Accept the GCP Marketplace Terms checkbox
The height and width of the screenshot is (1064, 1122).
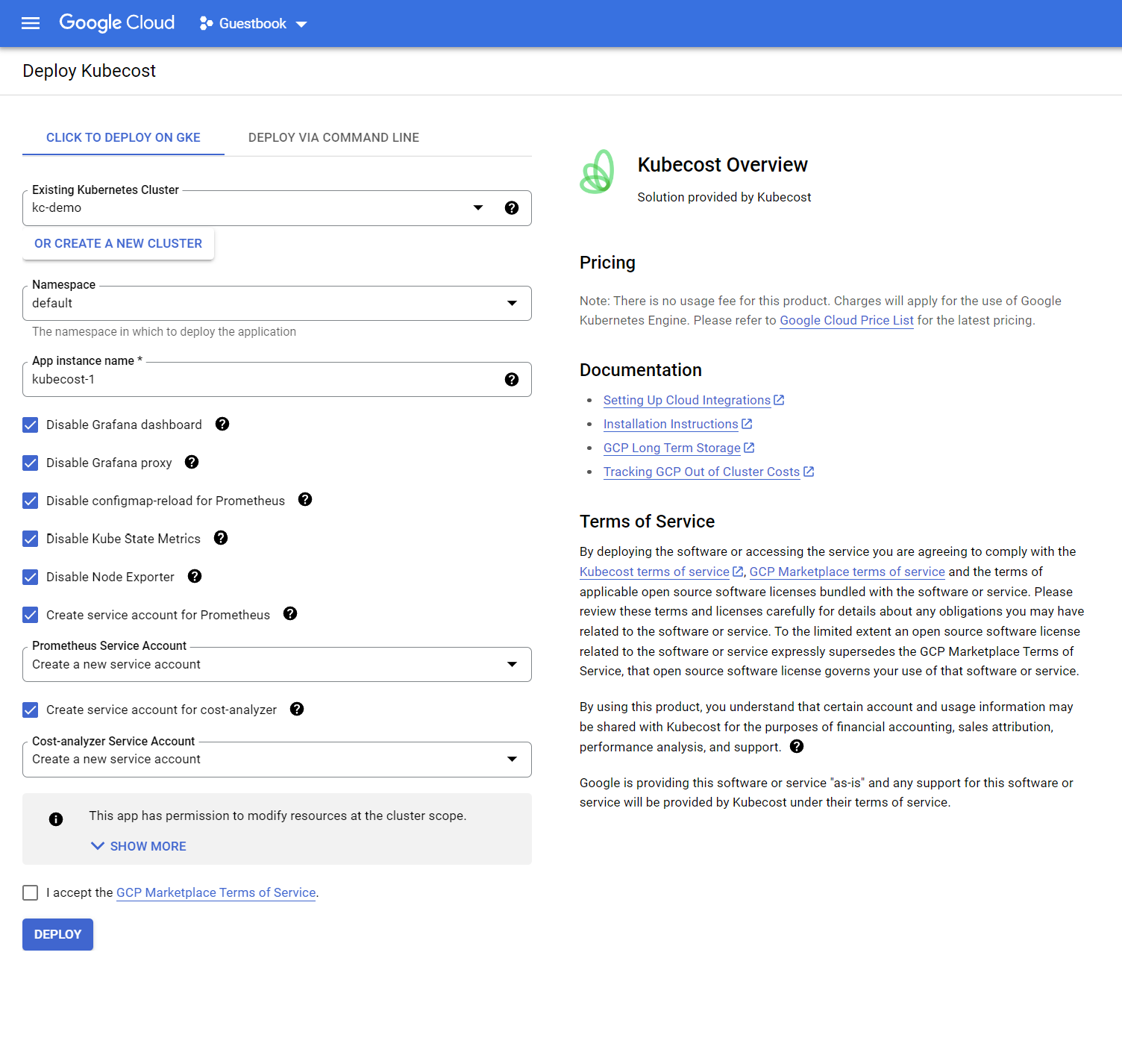(31, 893)
